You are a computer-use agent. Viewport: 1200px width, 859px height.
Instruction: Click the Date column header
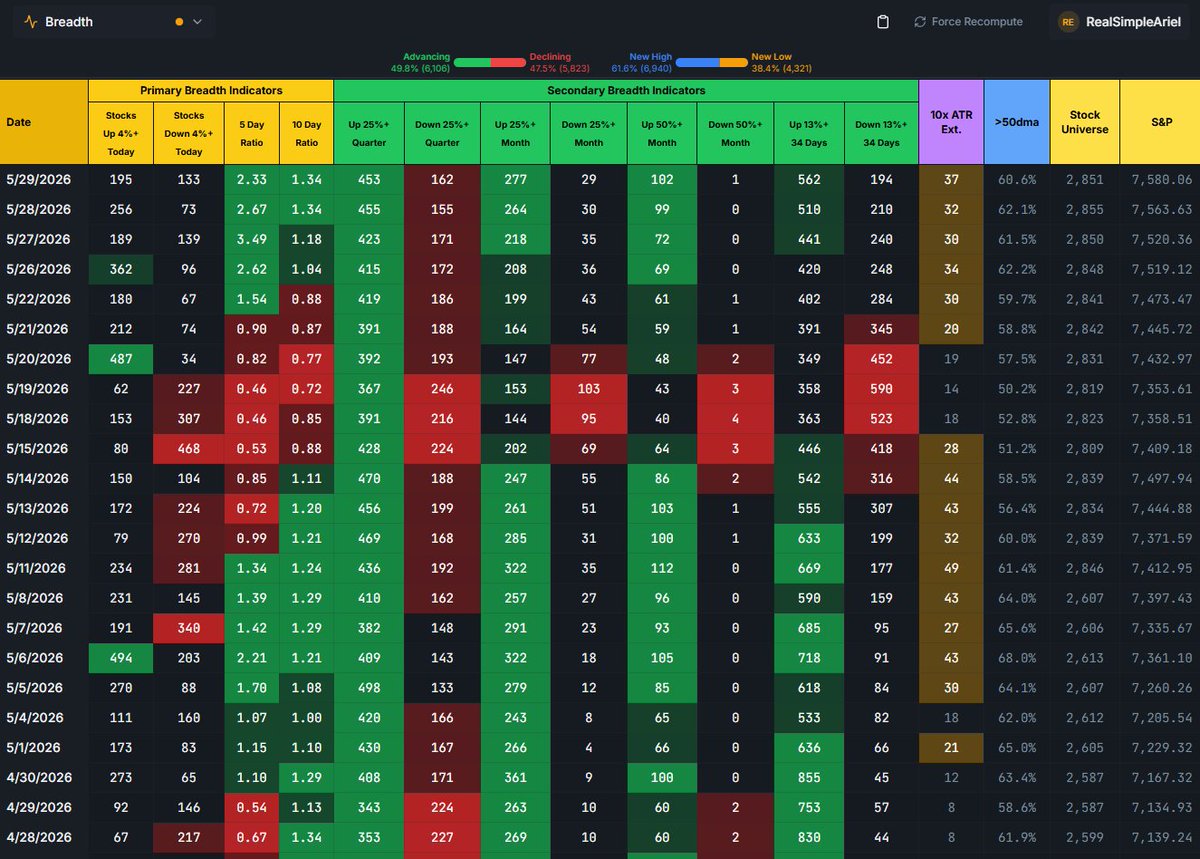click(44, 122)
